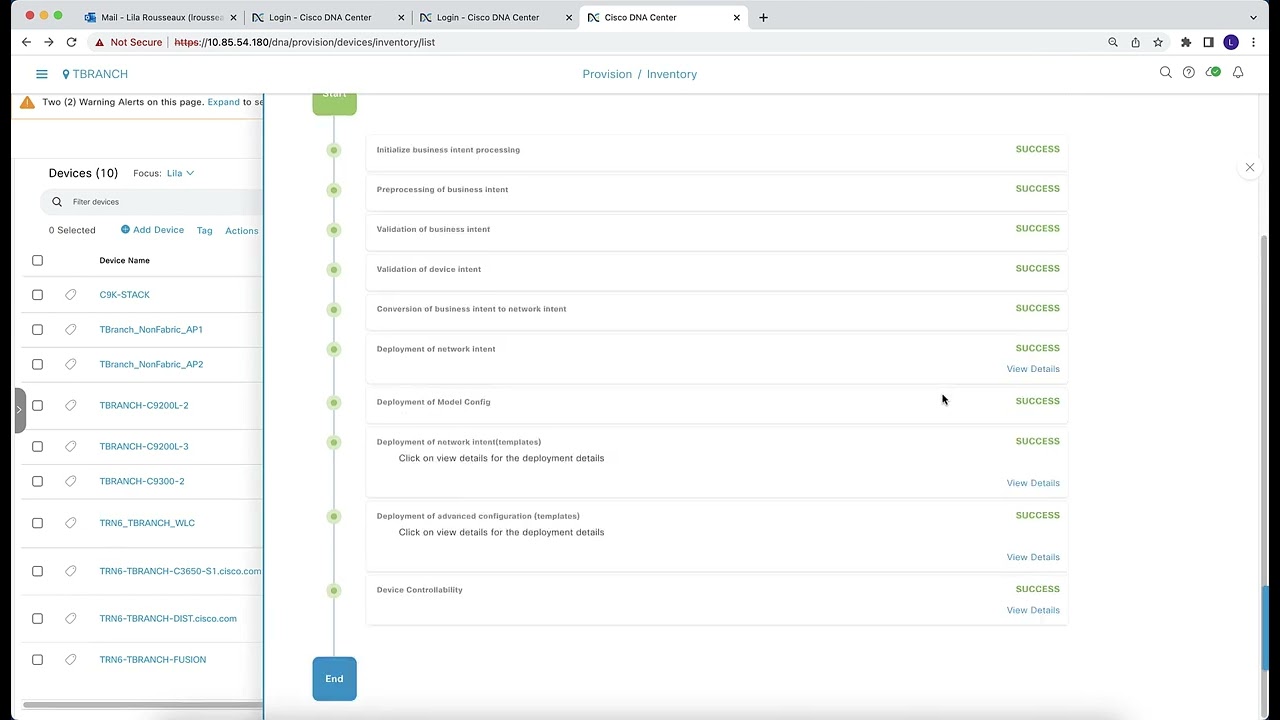Bookmark this page with the star icon
1280x720 pixels.
tap(1158, 42)
